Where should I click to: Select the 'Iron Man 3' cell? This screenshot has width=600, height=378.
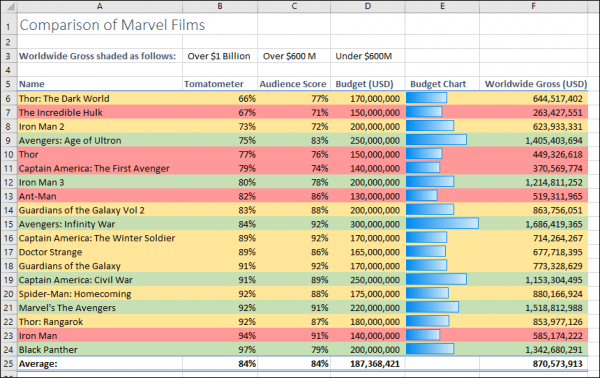(x=99, y=182)
